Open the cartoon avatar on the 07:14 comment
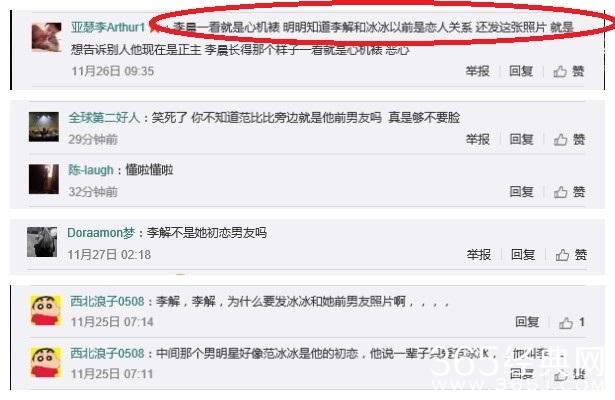Viewport: 615px width, 400px height. [x=46, y=311]
